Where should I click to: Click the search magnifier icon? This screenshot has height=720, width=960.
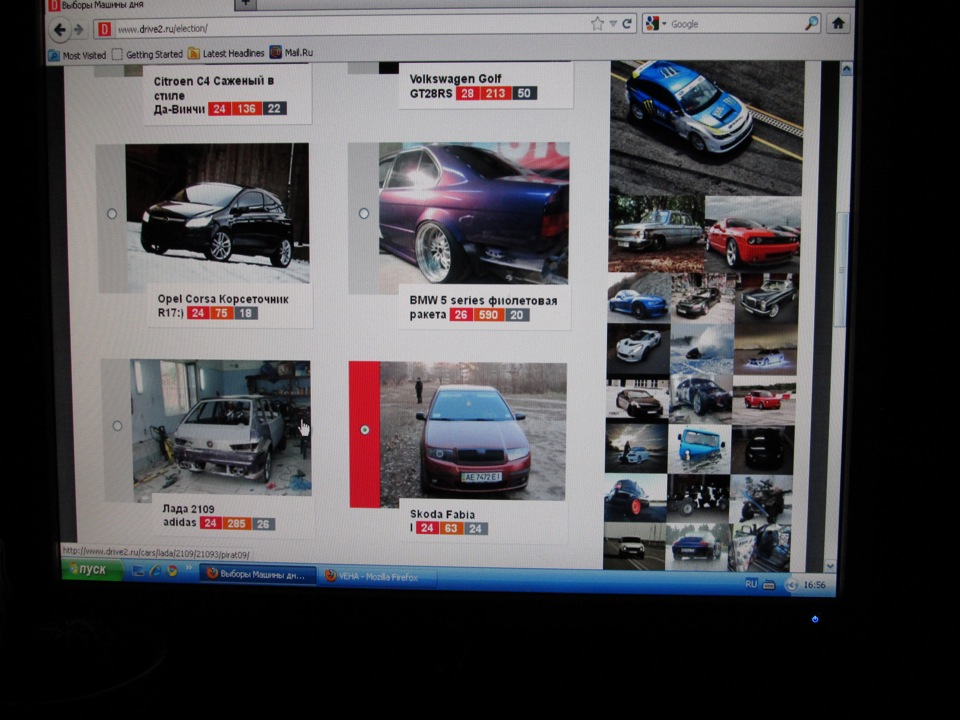point(811,23)
